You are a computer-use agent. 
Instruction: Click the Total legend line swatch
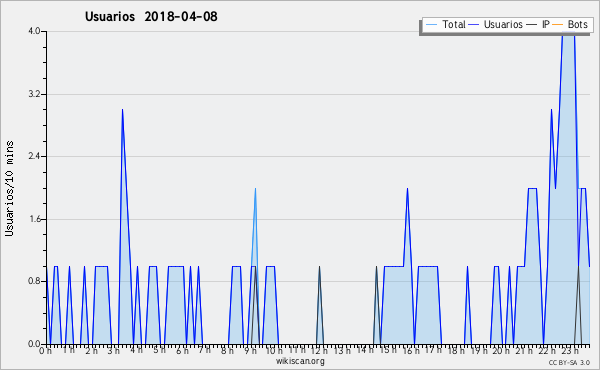click(431, 25)
